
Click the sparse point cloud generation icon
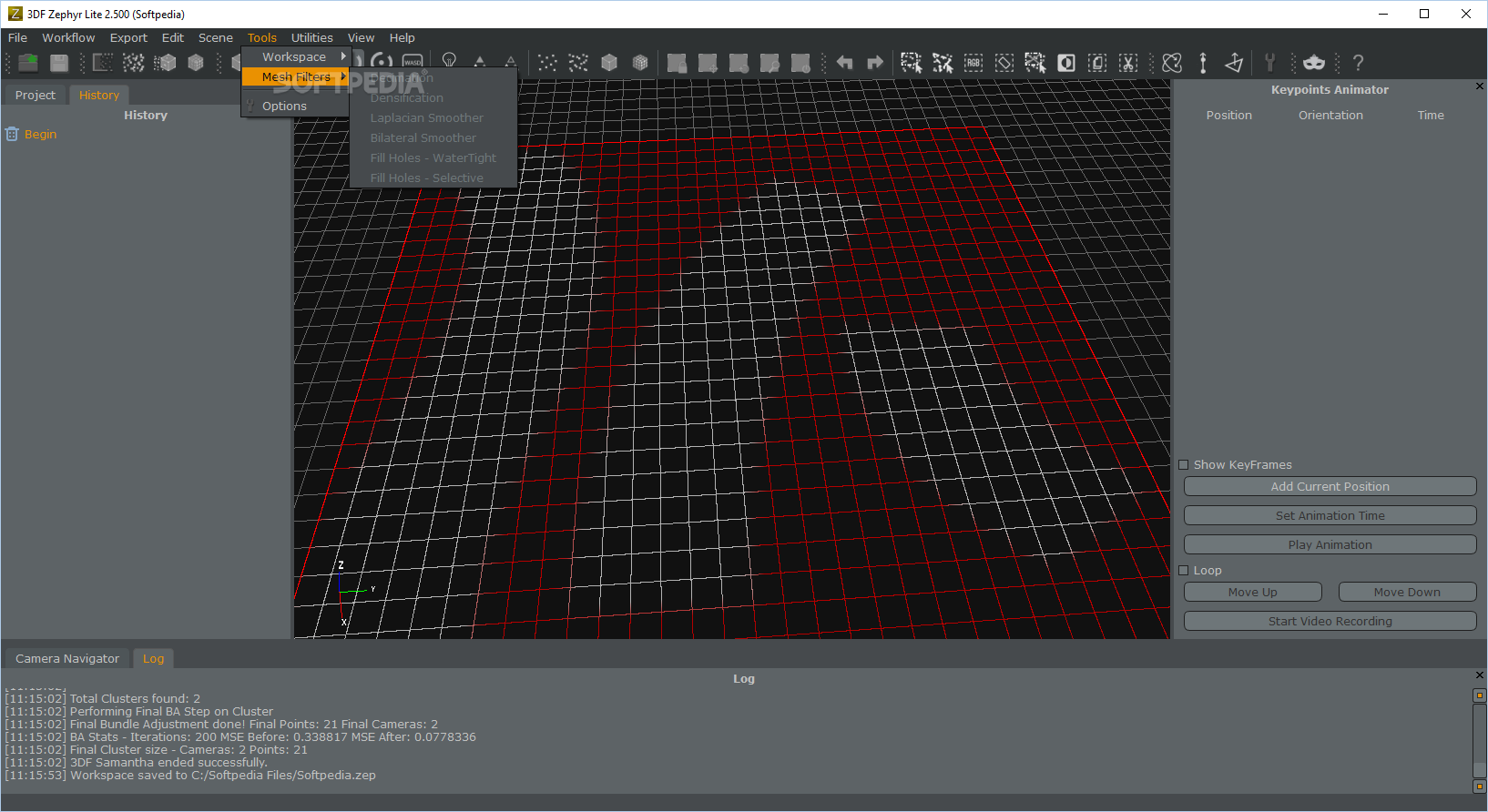103,63
